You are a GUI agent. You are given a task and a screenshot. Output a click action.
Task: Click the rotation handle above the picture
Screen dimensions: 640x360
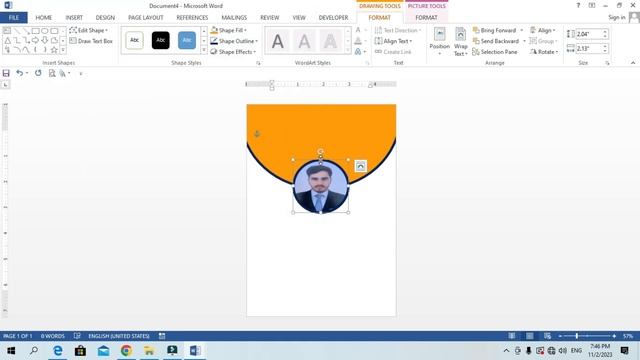point(320,151)
